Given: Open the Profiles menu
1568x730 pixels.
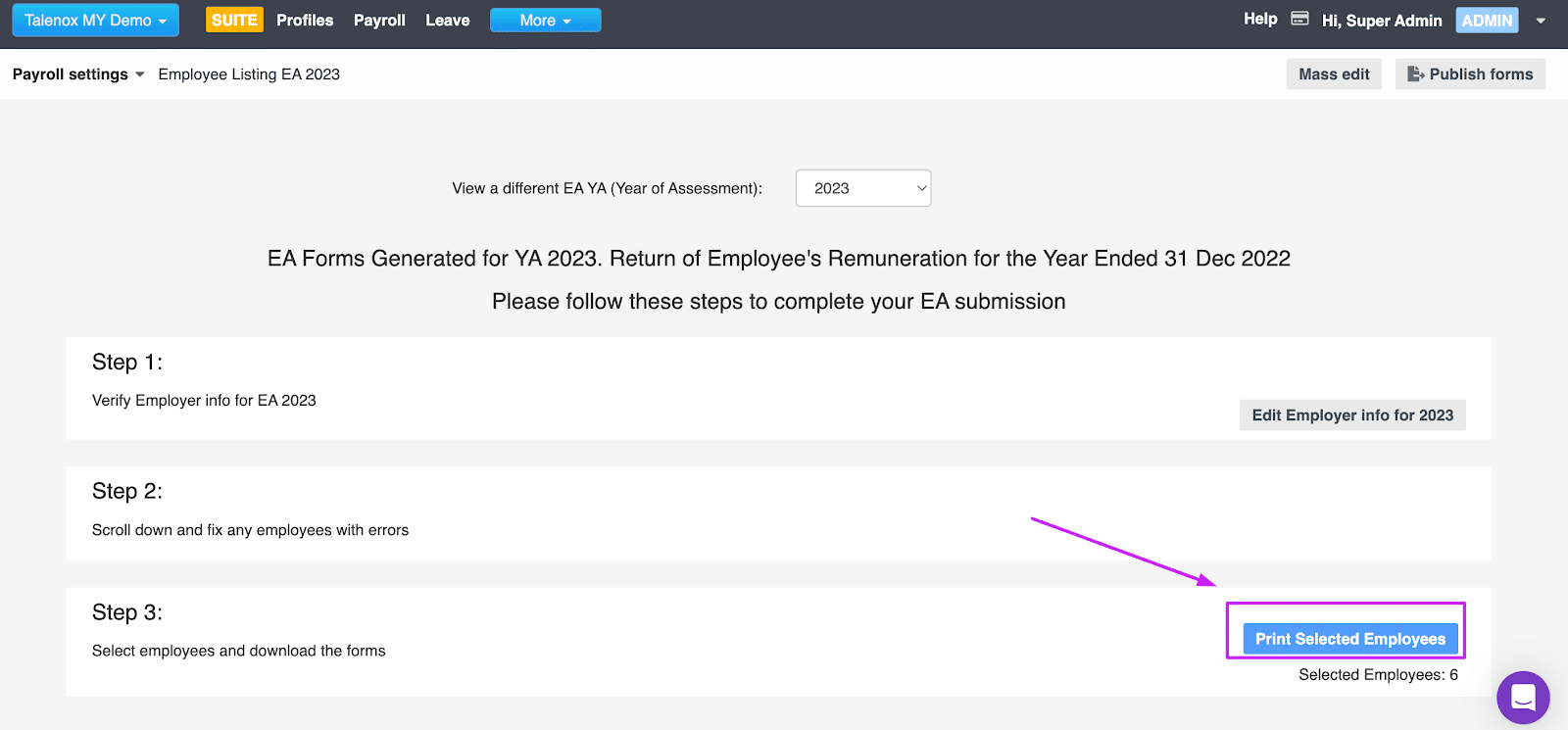Looking at the screenshot, I should pyautogui.click(x=305, y=20).
